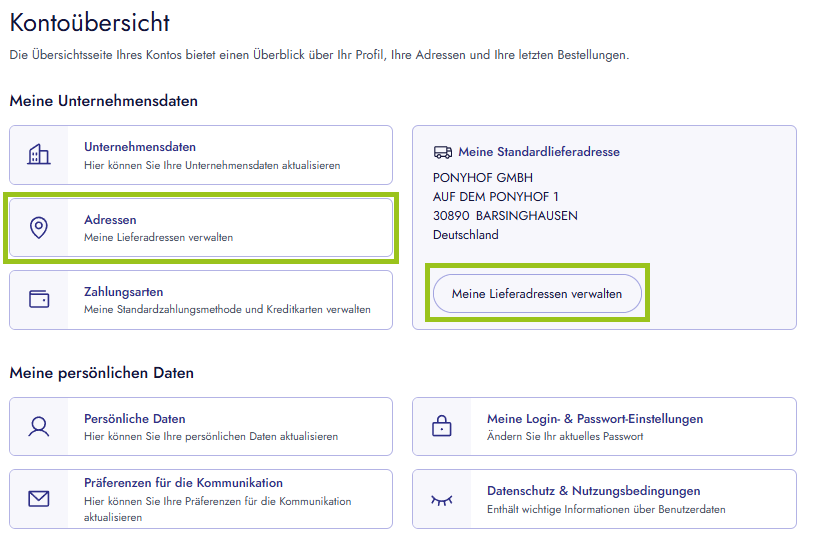The image size is (816, 539).
Task: Open the Zahlungsarten card title
Action: point(124,292)
